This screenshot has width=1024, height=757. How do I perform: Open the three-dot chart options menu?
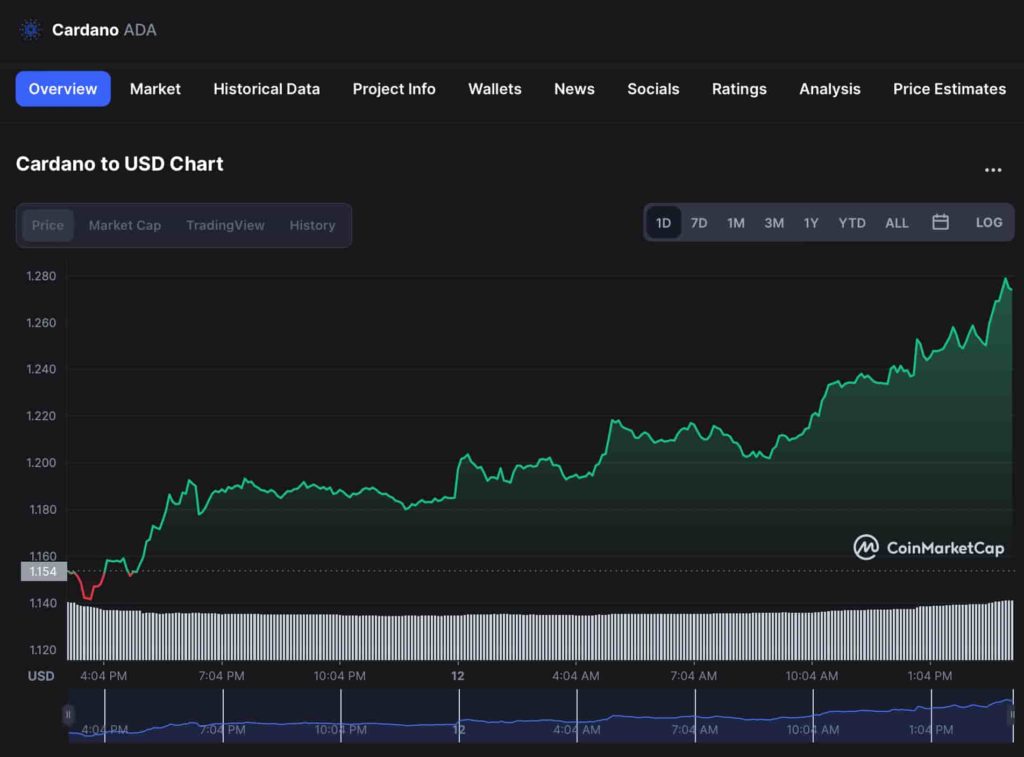click(x=992, y=170)
